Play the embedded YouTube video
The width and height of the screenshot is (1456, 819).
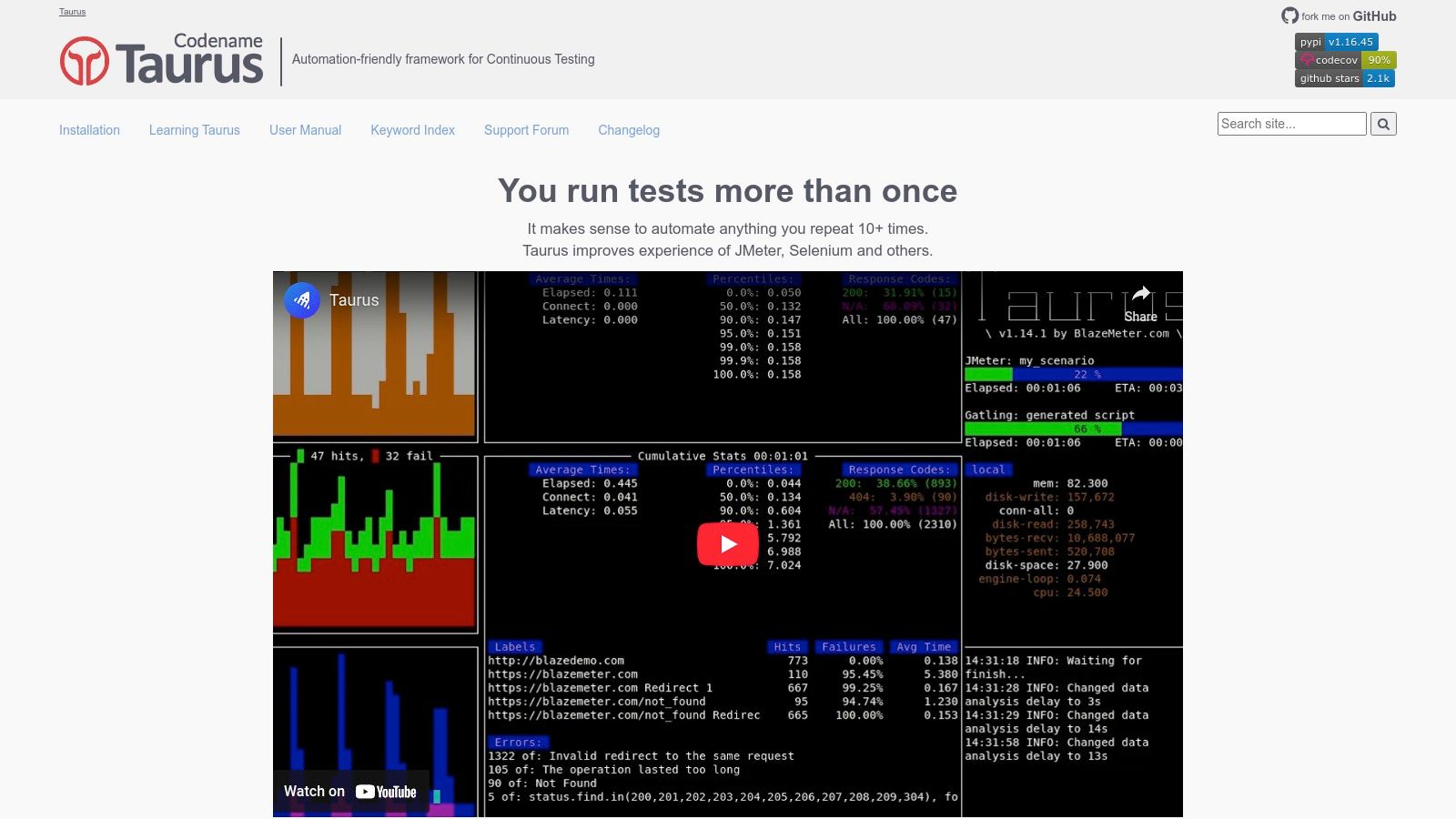(x=727, y=544)
